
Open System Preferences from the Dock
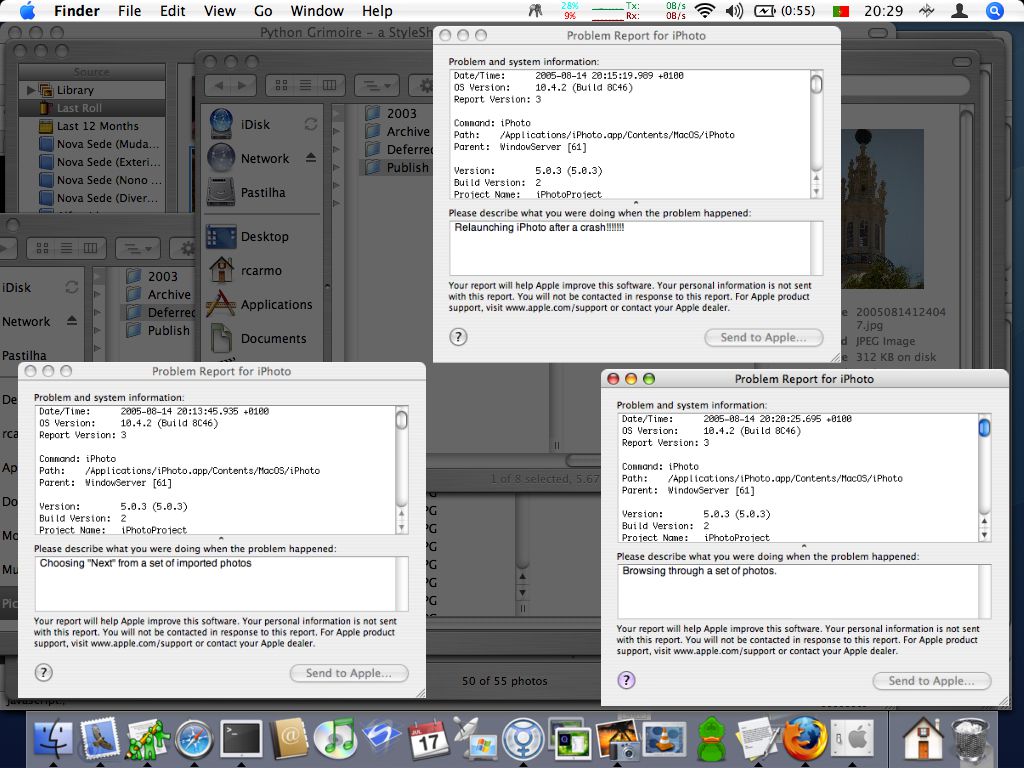pyautogui.click(x=852, y=740)
